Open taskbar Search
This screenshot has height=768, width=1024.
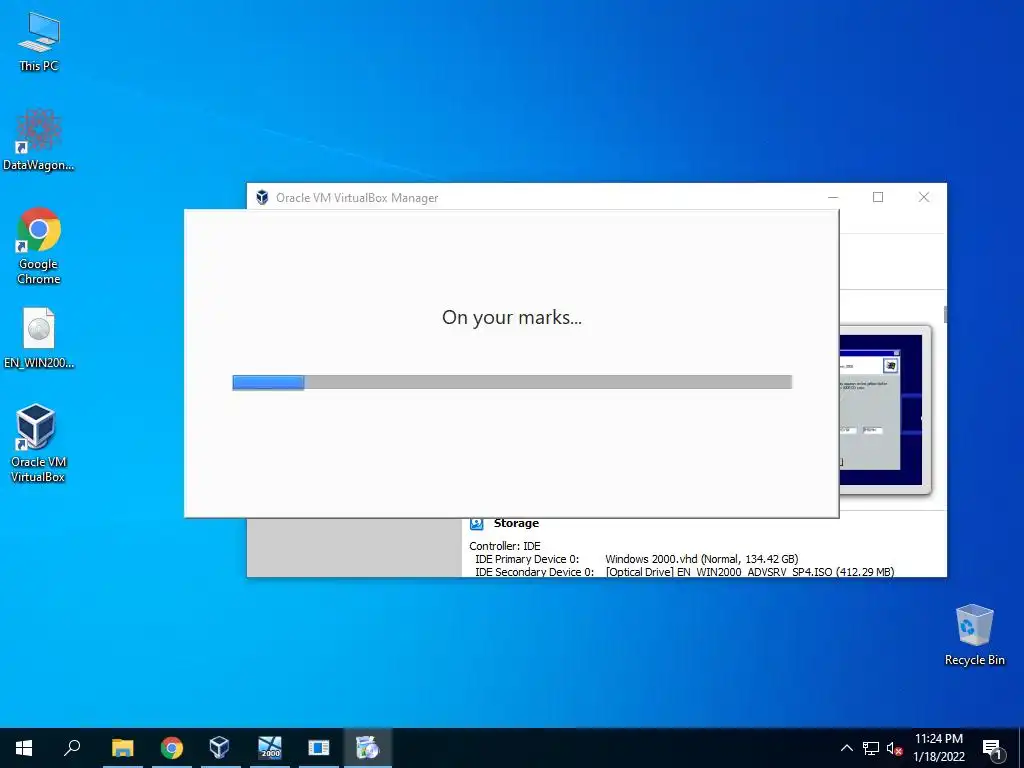point(72,748)
